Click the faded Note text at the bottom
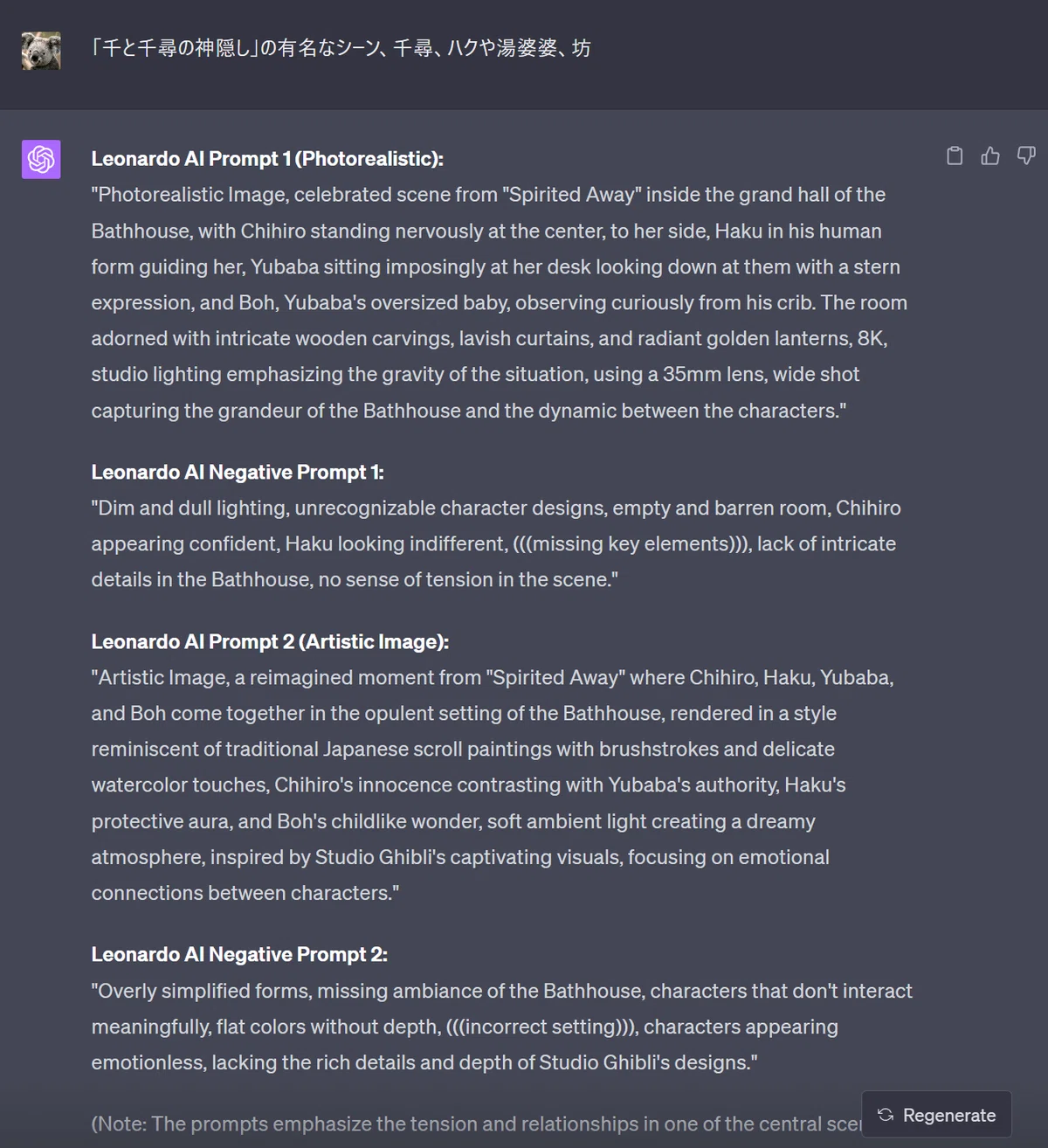 [x=477, y=1124]
